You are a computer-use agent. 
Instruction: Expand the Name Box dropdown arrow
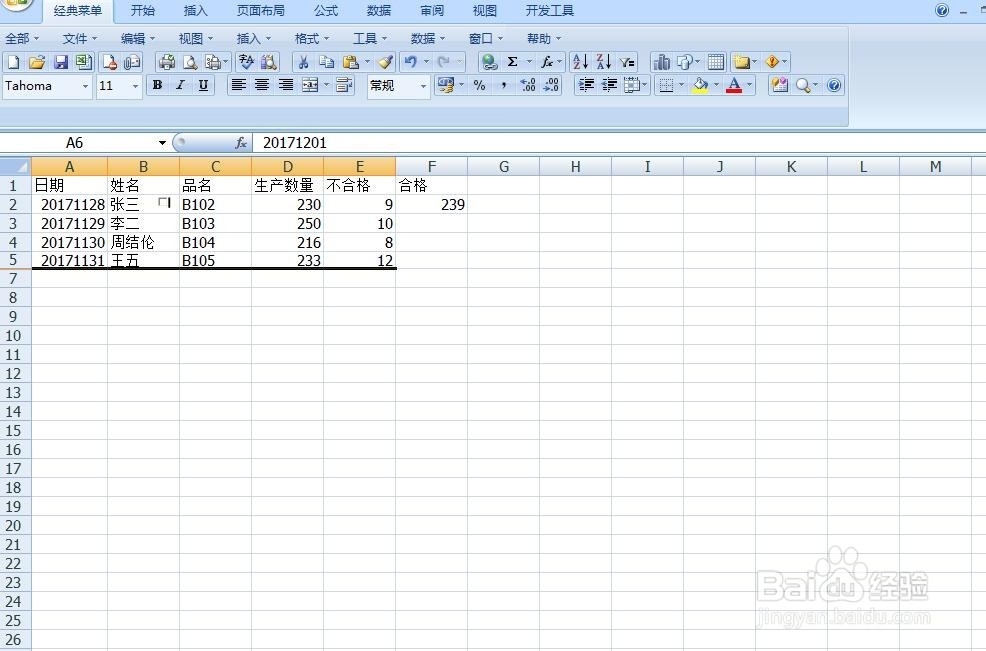(x=162, y=143)
